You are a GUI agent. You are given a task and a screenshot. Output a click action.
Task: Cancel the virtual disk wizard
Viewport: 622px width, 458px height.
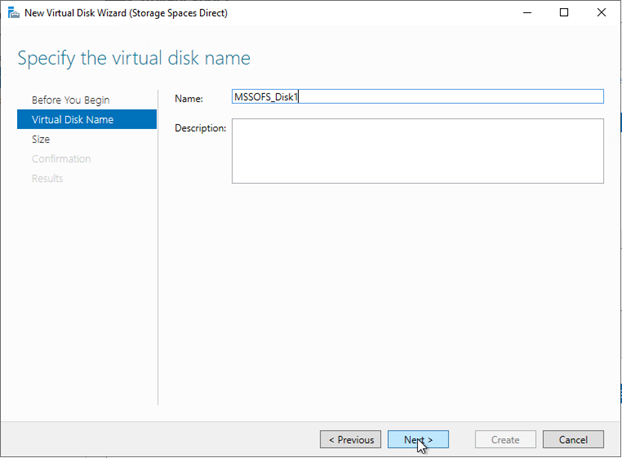[x=573, y=439]
